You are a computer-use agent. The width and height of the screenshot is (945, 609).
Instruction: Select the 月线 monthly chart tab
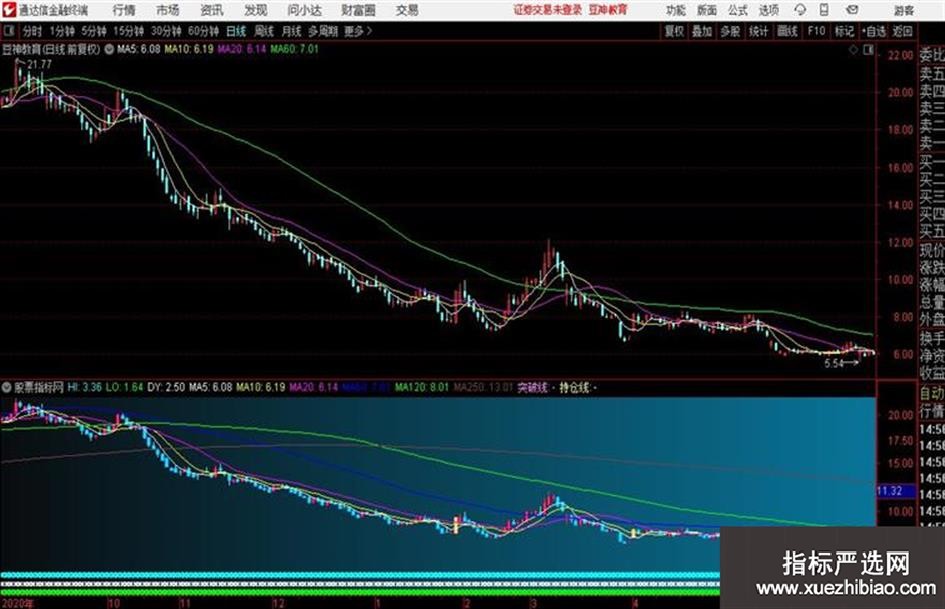click(x=292, y=31)
